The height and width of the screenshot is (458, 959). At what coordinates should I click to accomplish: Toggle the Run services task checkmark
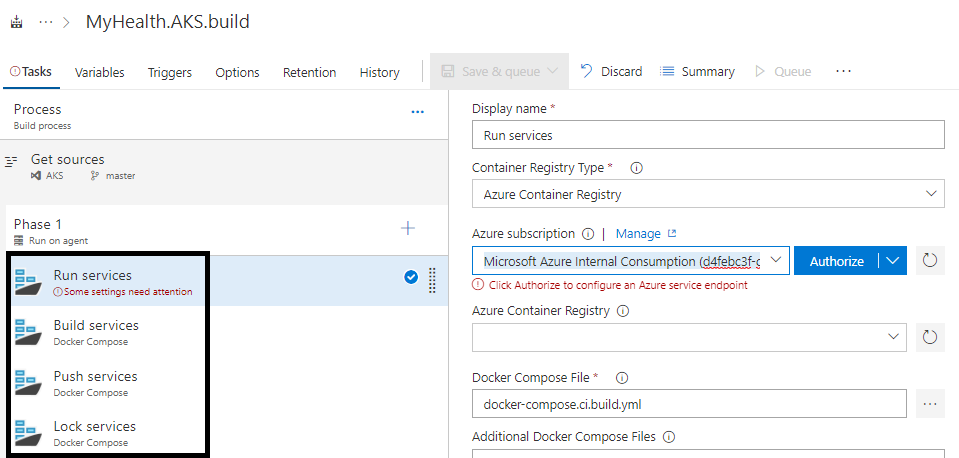click(x=411, y=277)
